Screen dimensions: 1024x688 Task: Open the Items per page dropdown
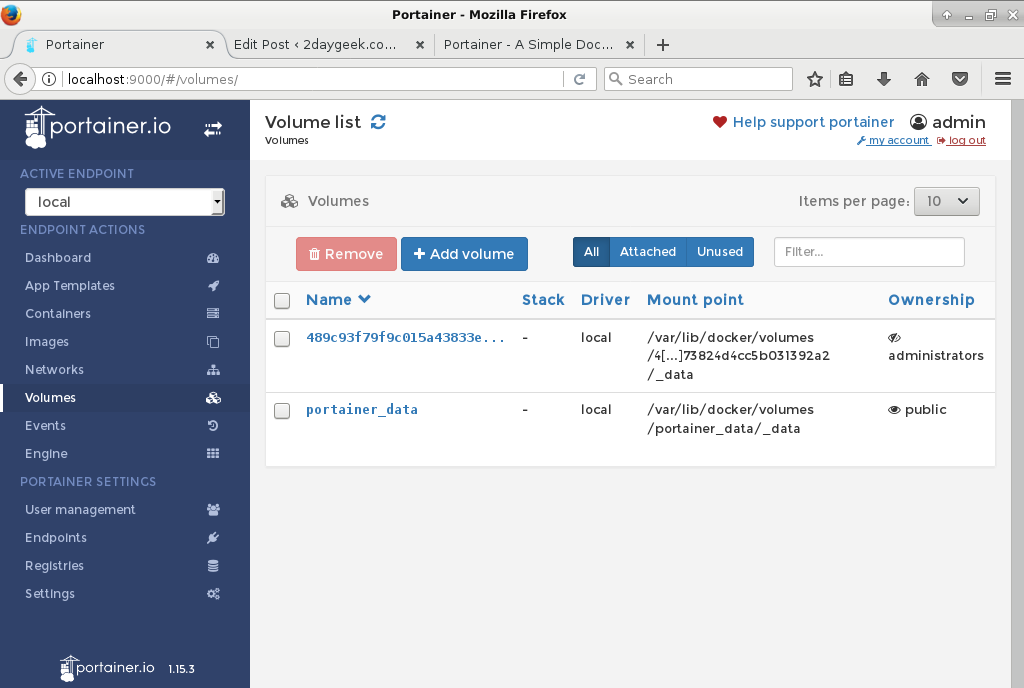coord(946,201)
